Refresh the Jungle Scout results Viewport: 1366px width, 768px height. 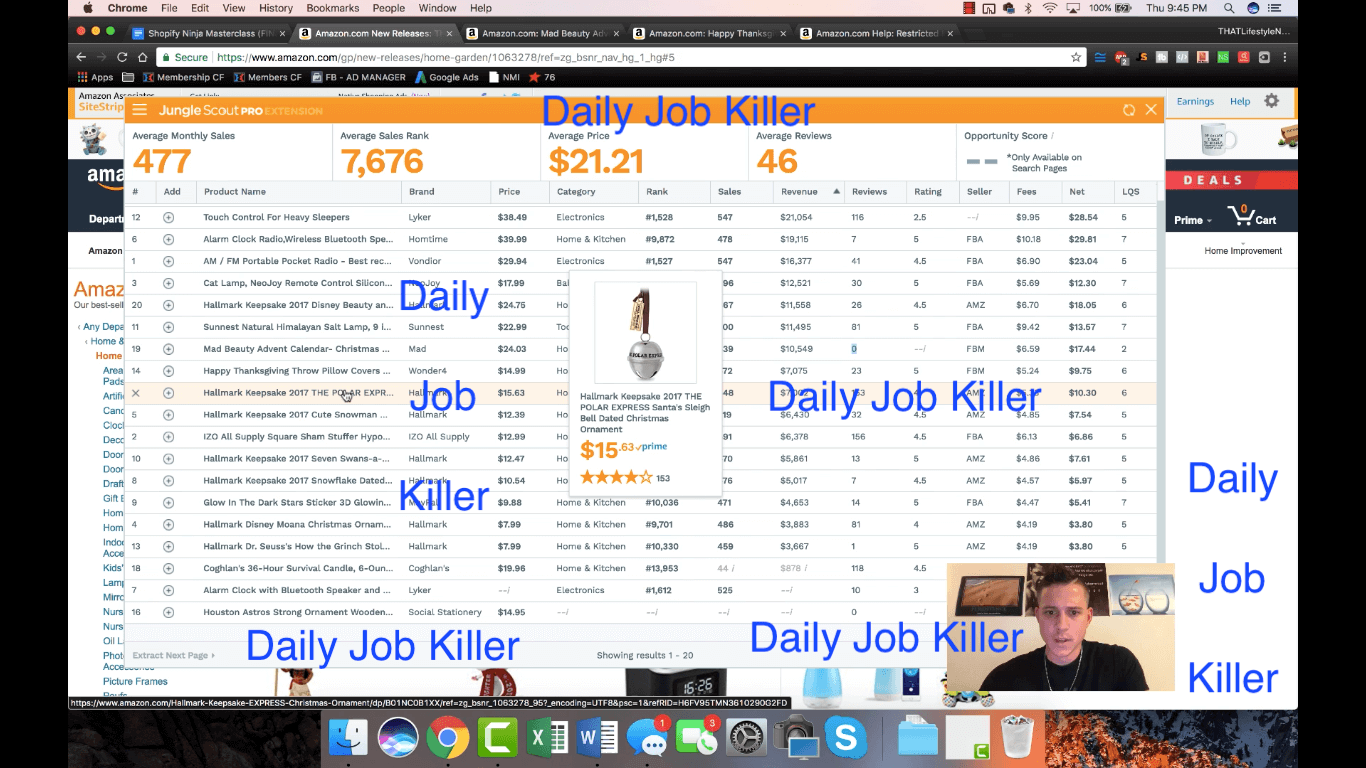tap(1129, 110)
